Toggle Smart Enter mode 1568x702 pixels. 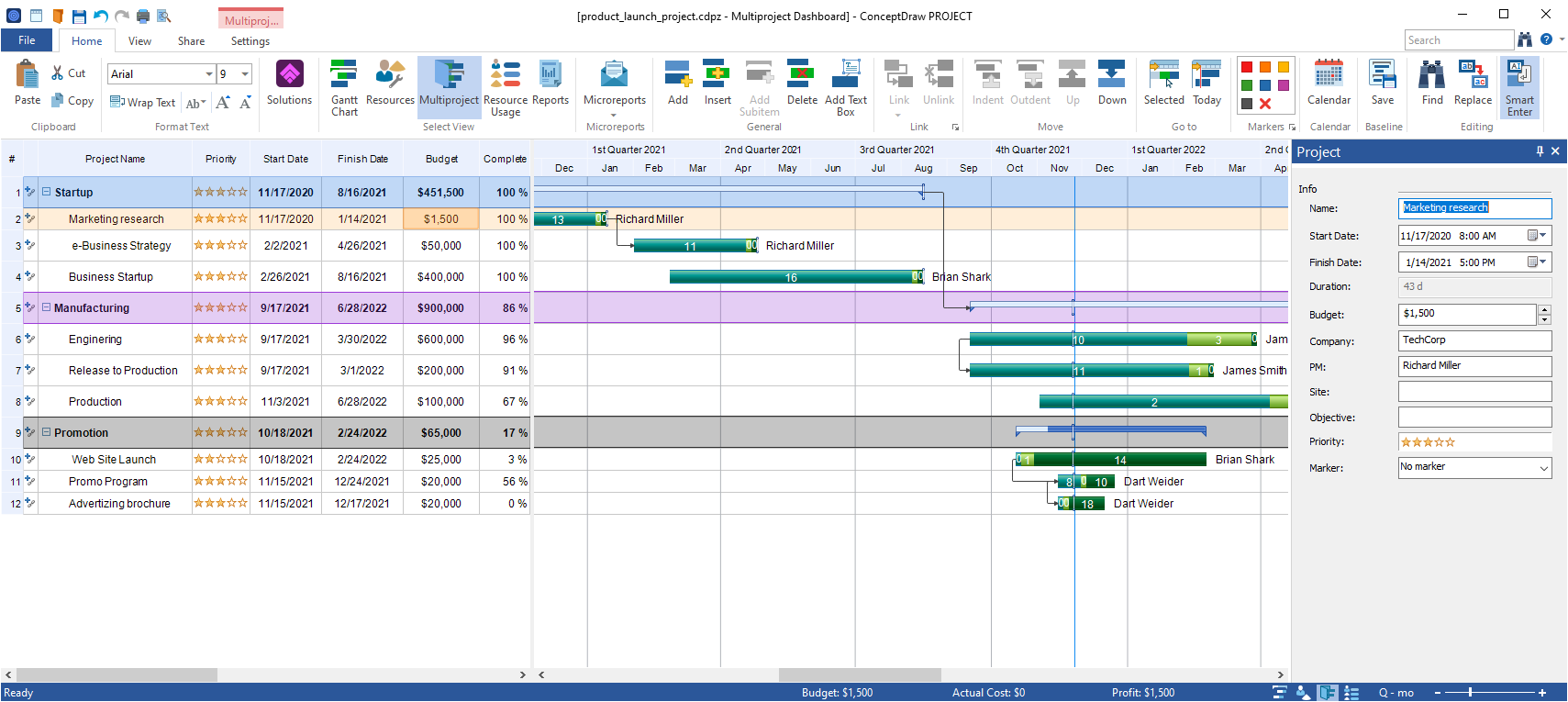(1519, 88)
